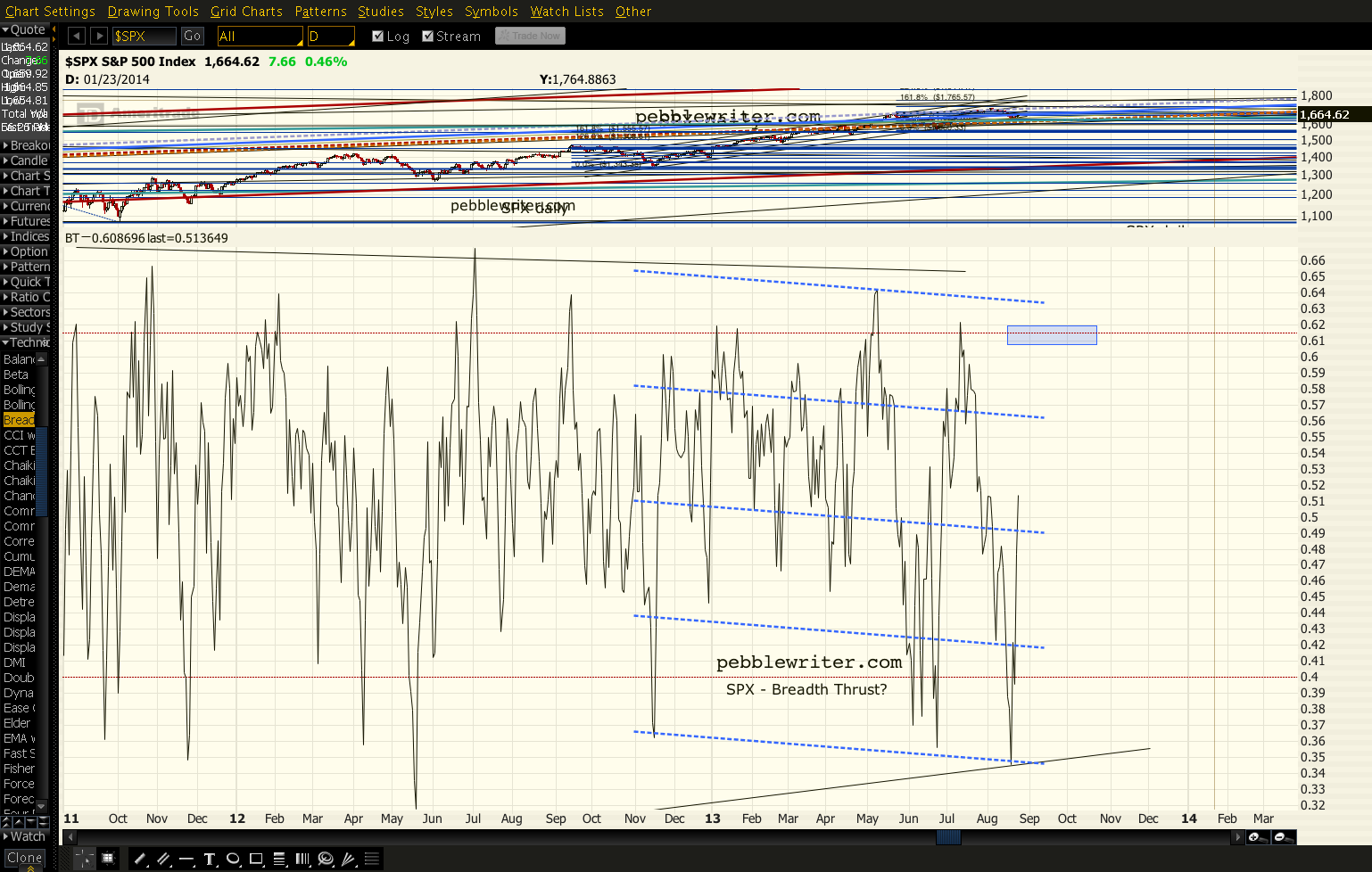
Task: Pick the rectangle drawing tool
Action: (256, 859)
